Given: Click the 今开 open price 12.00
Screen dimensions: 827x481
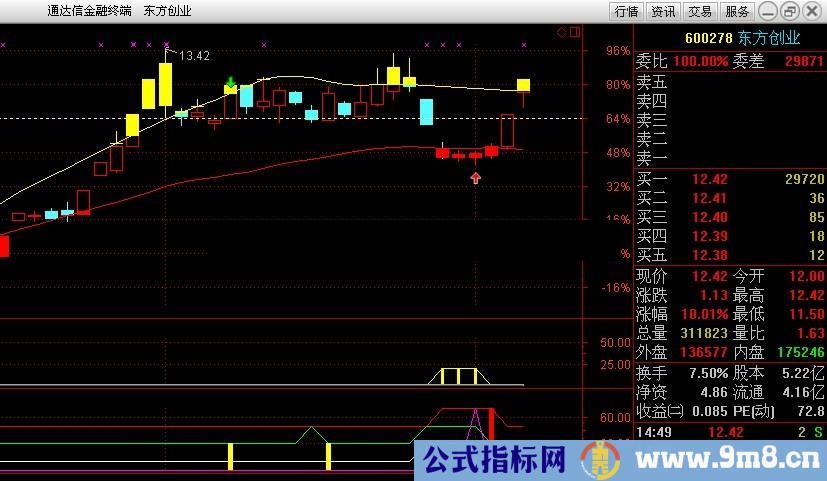Looking at the screenshot, I should (x=806, y=276).
